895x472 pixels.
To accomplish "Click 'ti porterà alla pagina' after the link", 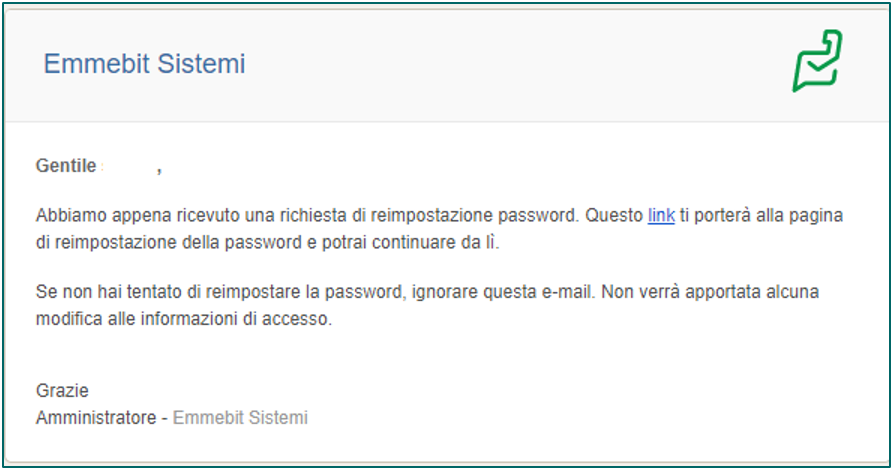I will [761, 216].
